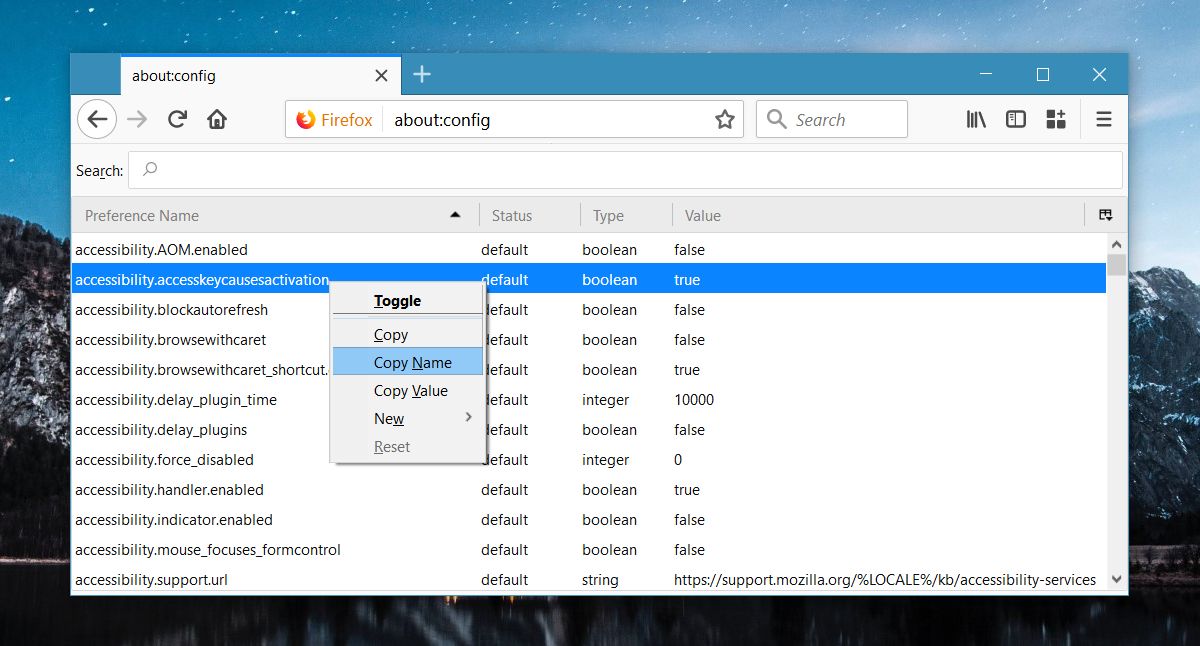This screenshot has height=646, width=1200.
Task: Open the Library icon
Action: 976,120
